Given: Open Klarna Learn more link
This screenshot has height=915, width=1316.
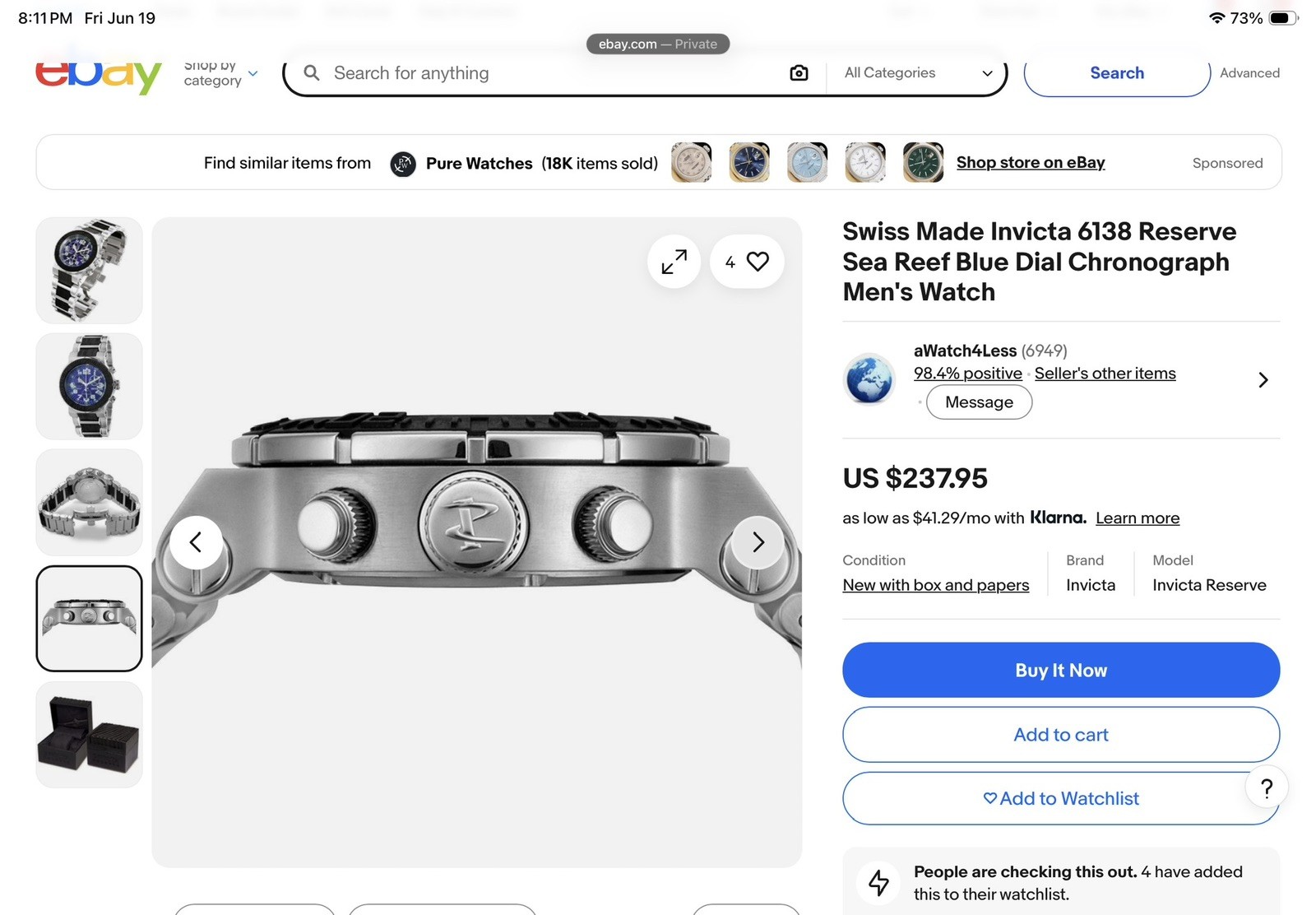Looking at the screenshot, I should click(1138, 518).
